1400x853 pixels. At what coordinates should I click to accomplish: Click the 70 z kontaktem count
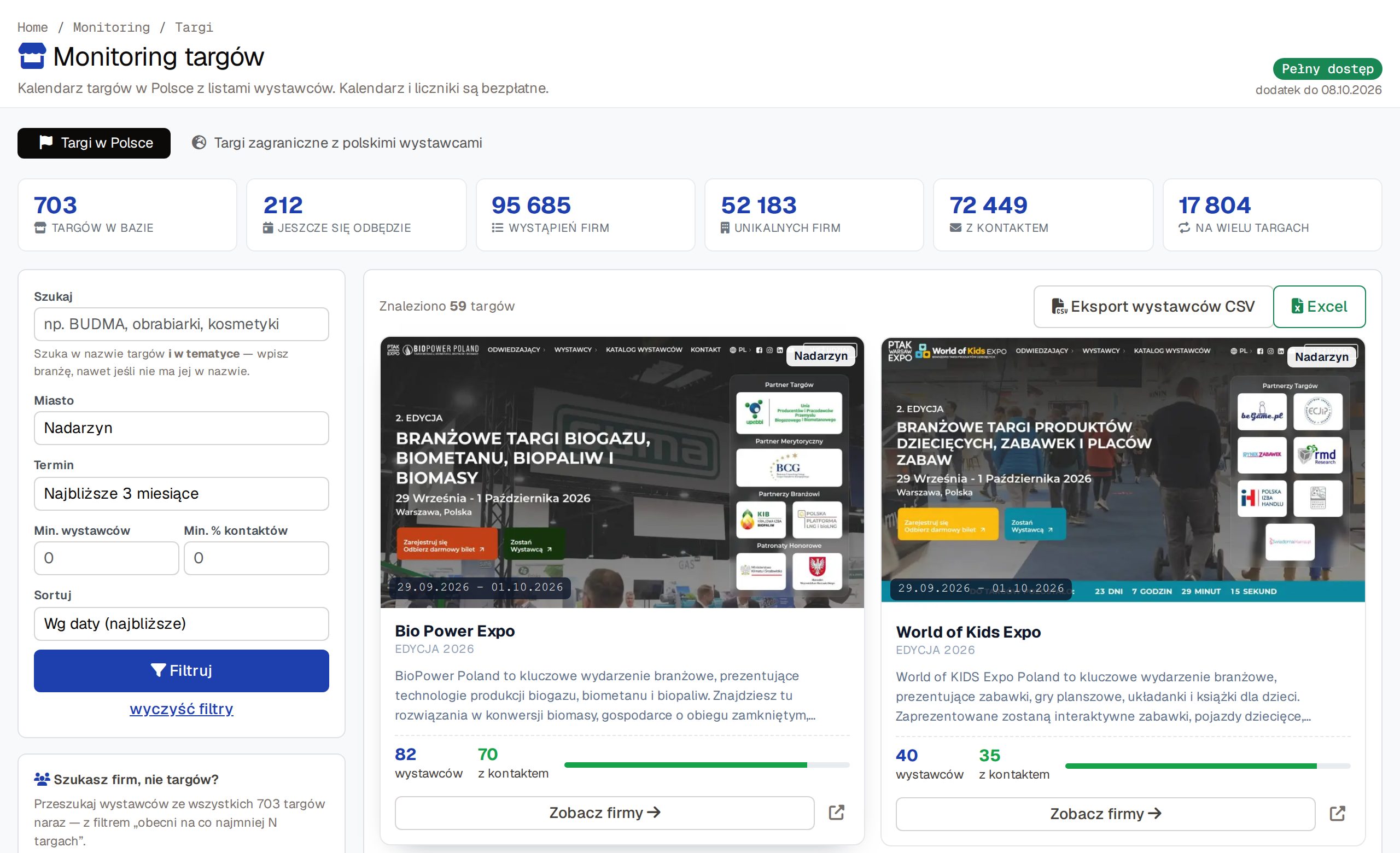coord(513,763)
